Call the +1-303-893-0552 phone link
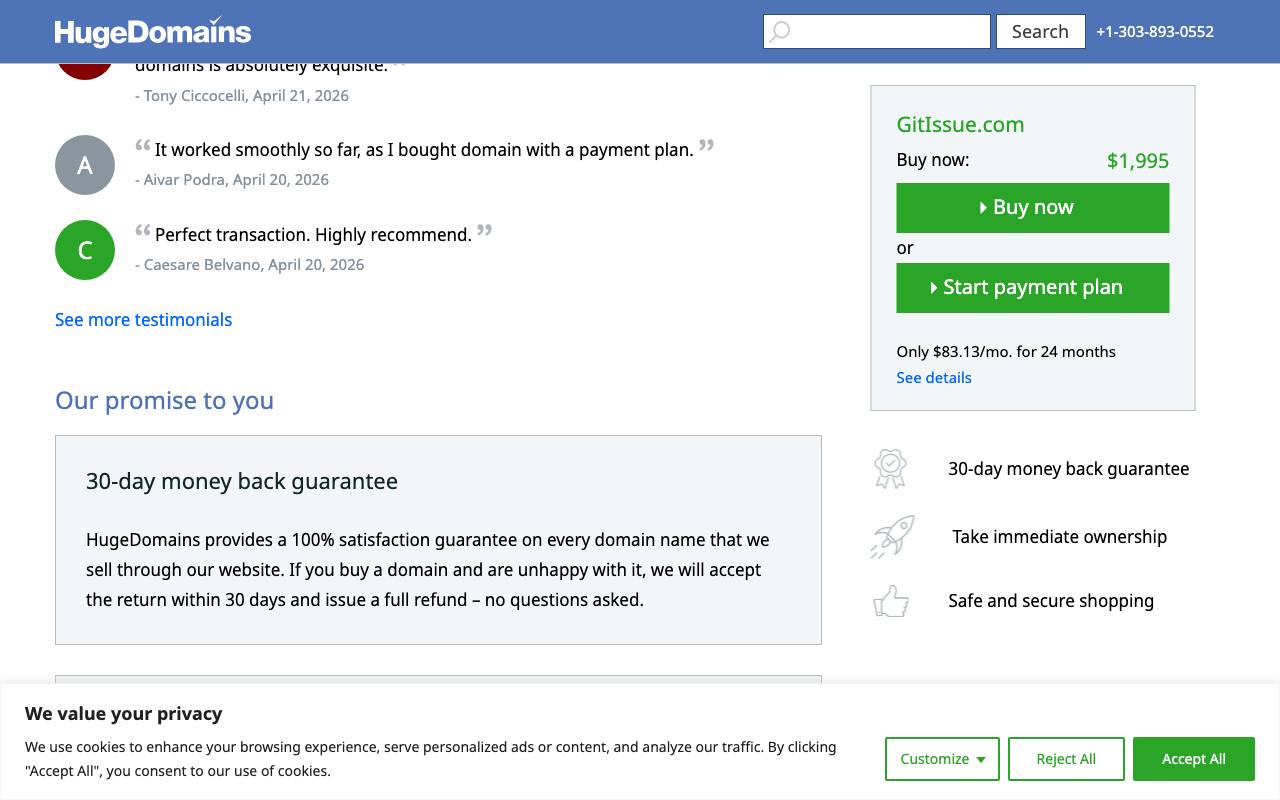 pyautogui.click(x=1155, y=31)
